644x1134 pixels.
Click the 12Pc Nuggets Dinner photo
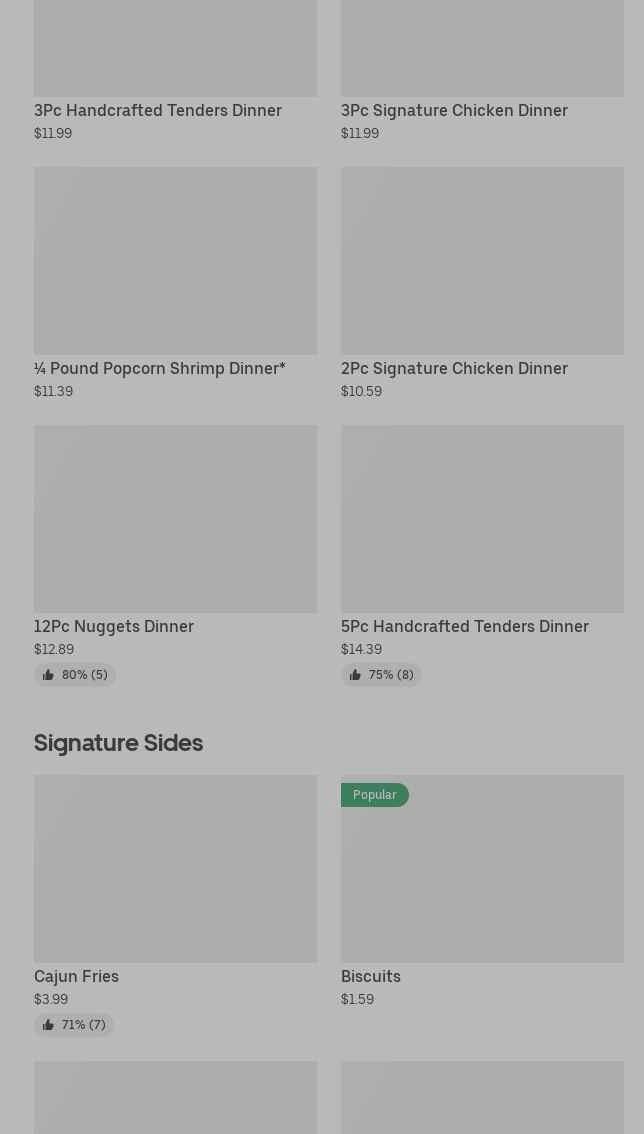click(x=175, y=518)
